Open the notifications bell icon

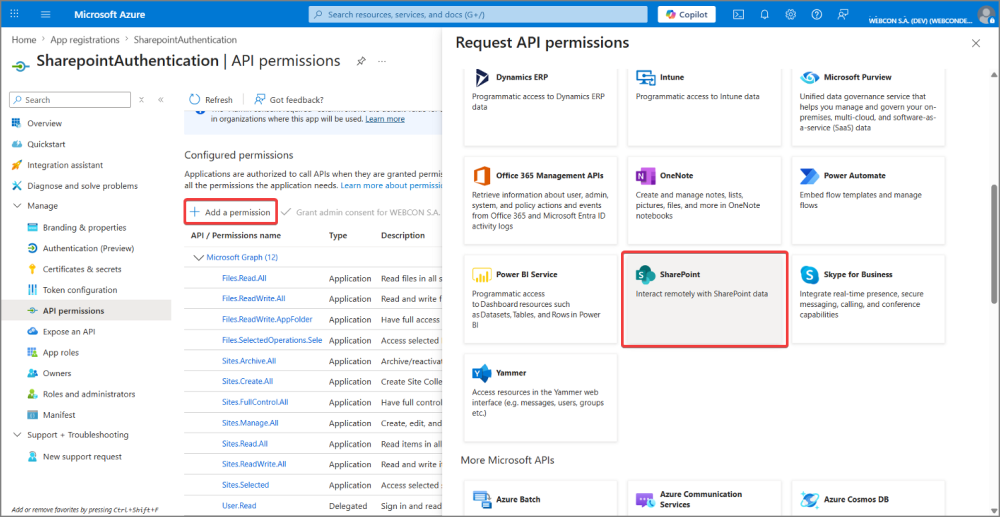pos(764,15)
